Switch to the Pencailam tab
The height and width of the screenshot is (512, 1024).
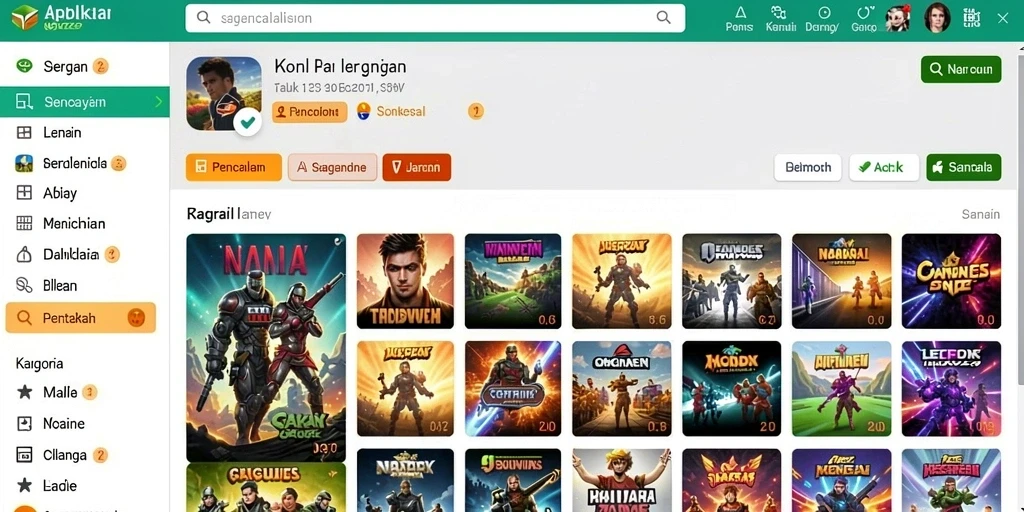pyautogui.click(x=234, y=167)
